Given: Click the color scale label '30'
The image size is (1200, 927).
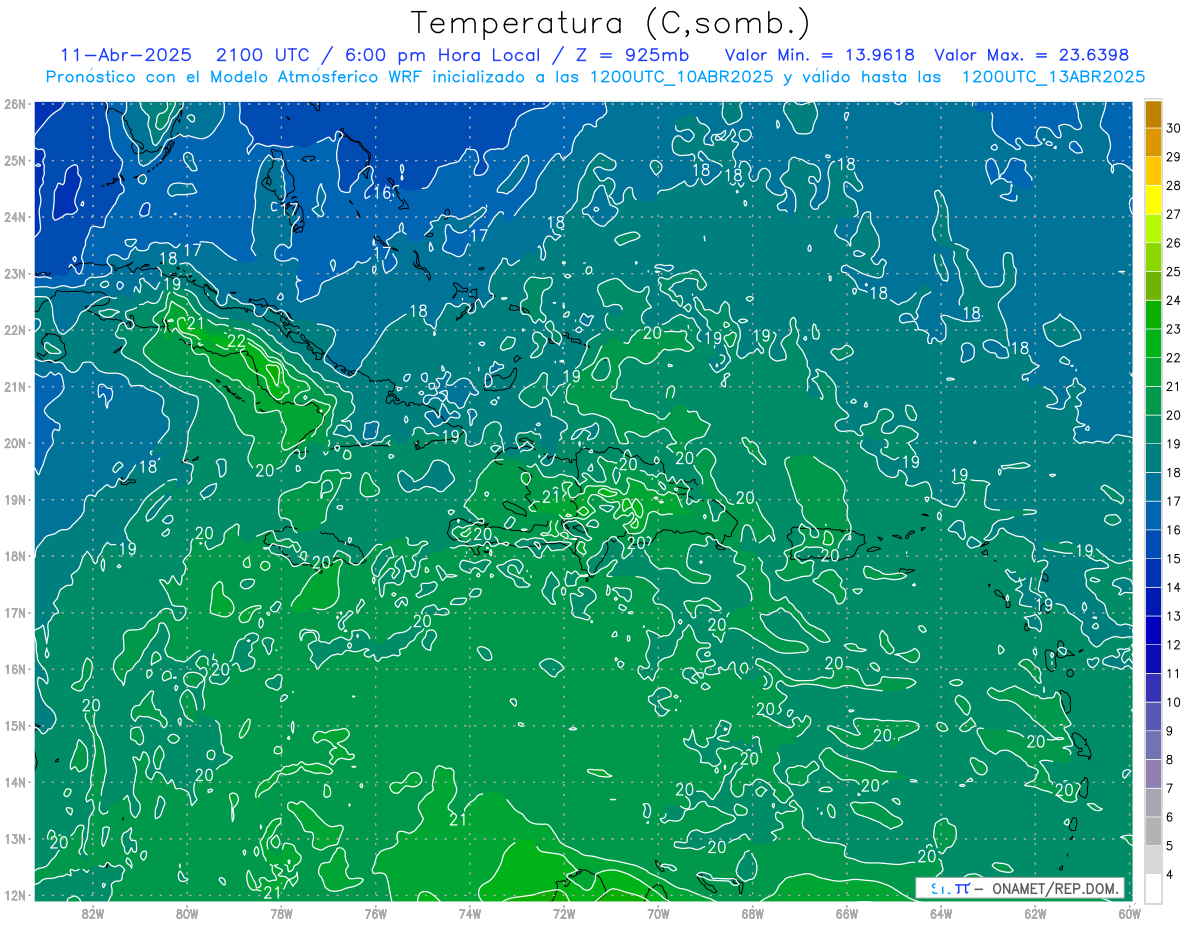Looking at the screenshot, I should pyautogui.click(x=1174, y=128).
